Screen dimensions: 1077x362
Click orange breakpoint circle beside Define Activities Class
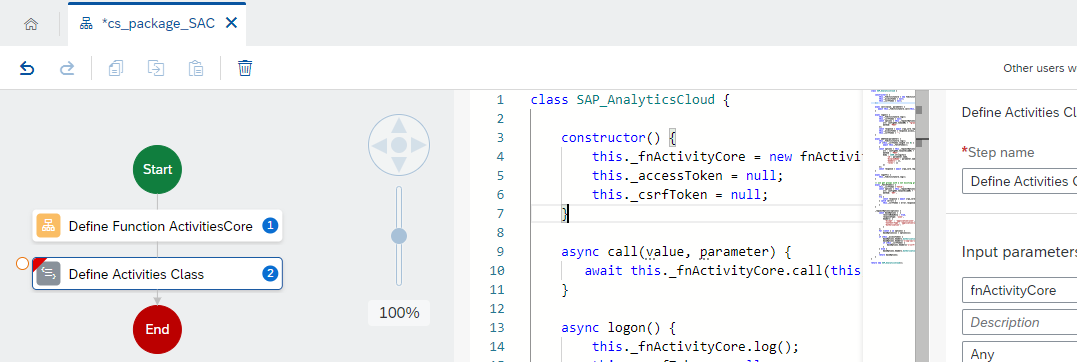[x=22, y=264]
